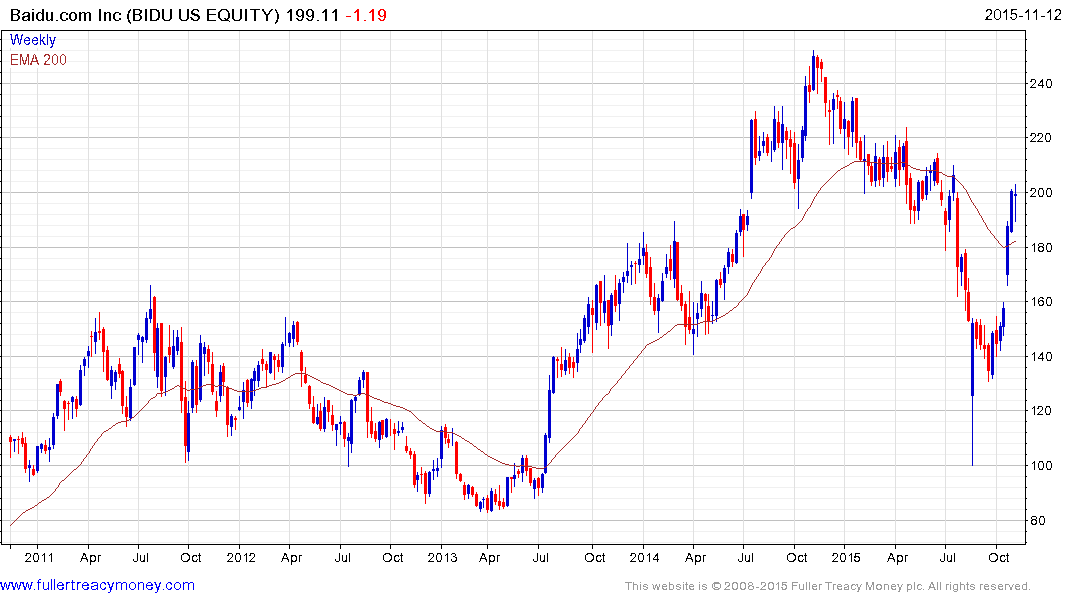Click the 2011 year label on time axis
This screenshot has width=1075, height=600.
point(39,557)
